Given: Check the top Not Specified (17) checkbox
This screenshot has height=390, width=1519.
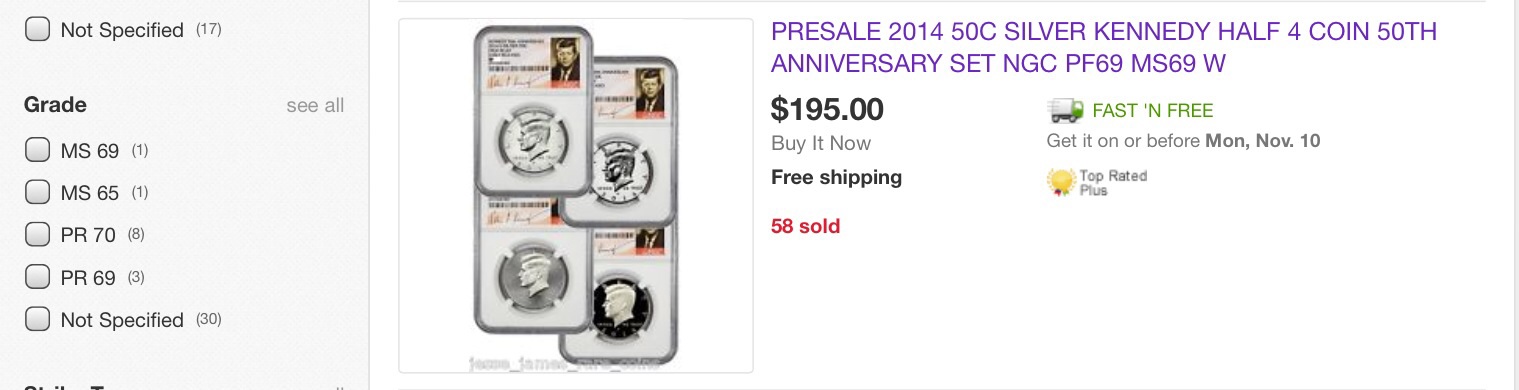Looking at the screenshot, I should click(x=37, y=29).
